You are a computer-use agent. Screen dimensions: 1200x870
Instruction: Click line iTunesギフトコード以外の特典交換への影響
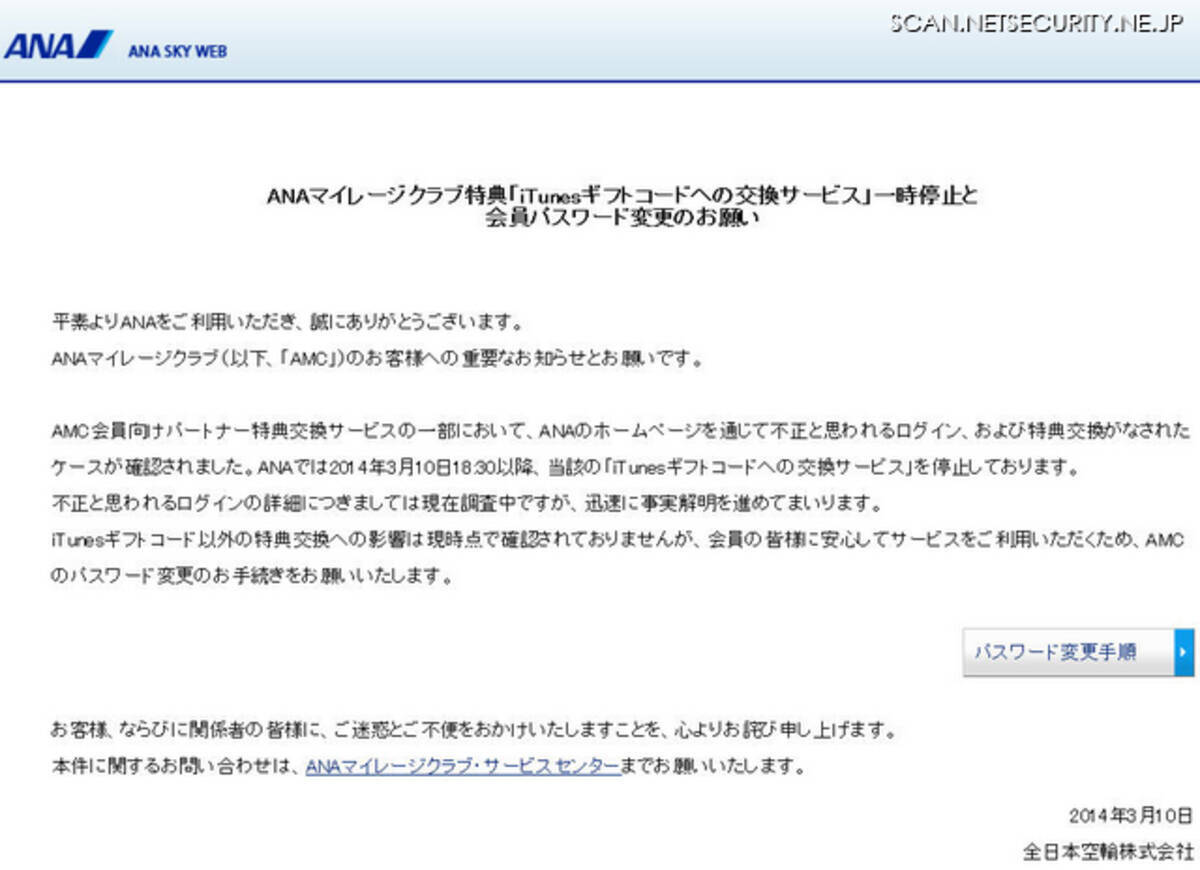pos(617,540)
